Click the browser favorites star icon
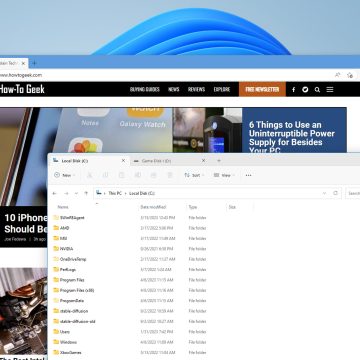 pyautogui.click(x=349, y=75)
